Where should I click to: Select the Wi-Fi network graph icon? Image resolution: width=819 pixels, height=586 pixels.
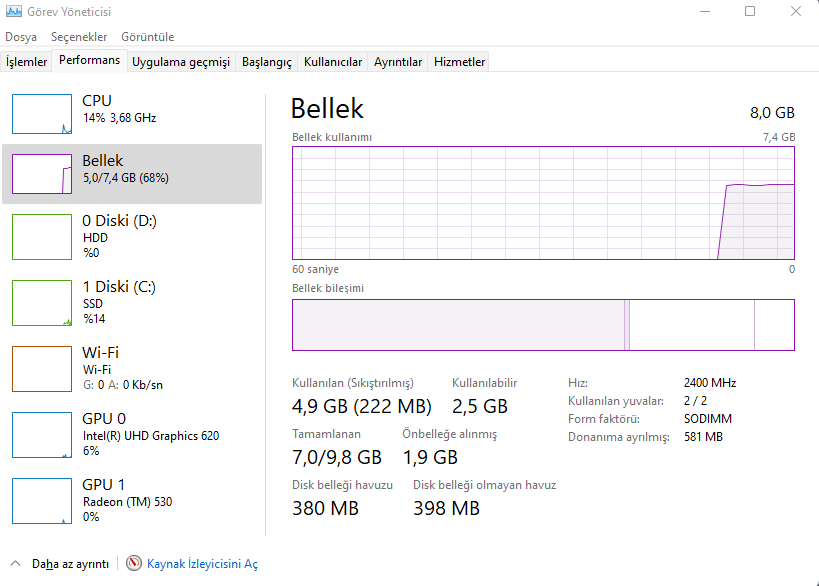pyautogui.click(x=42, y=369)
